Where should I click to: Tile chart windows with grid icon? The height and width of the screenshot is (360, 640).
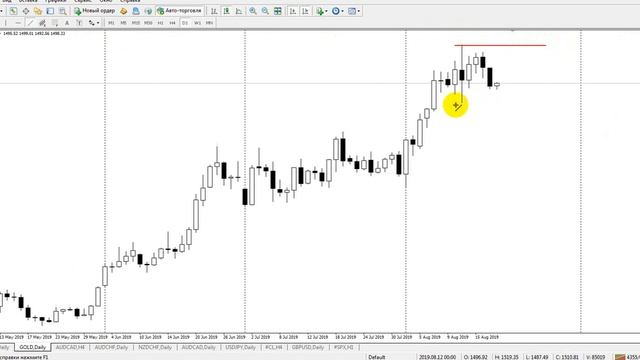coord(278,11)
